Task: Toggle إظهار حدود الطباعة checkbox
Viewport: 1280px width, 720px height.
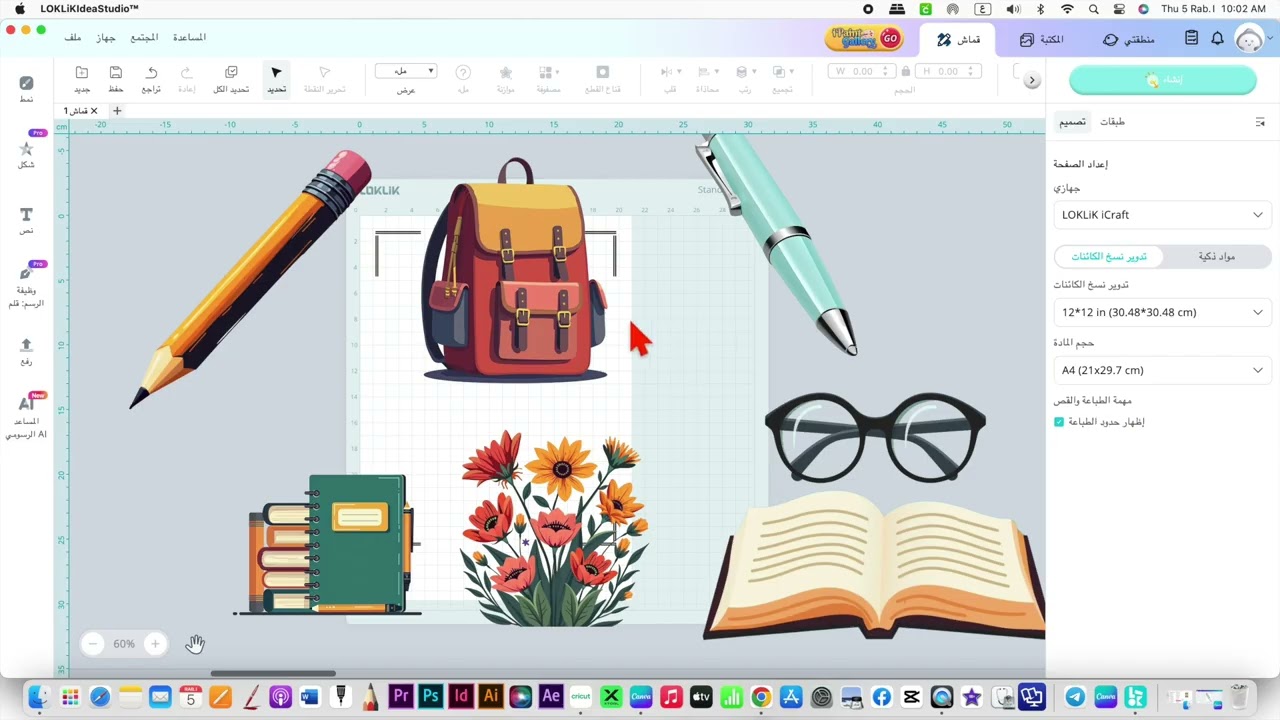Action: coord(1059,422)
